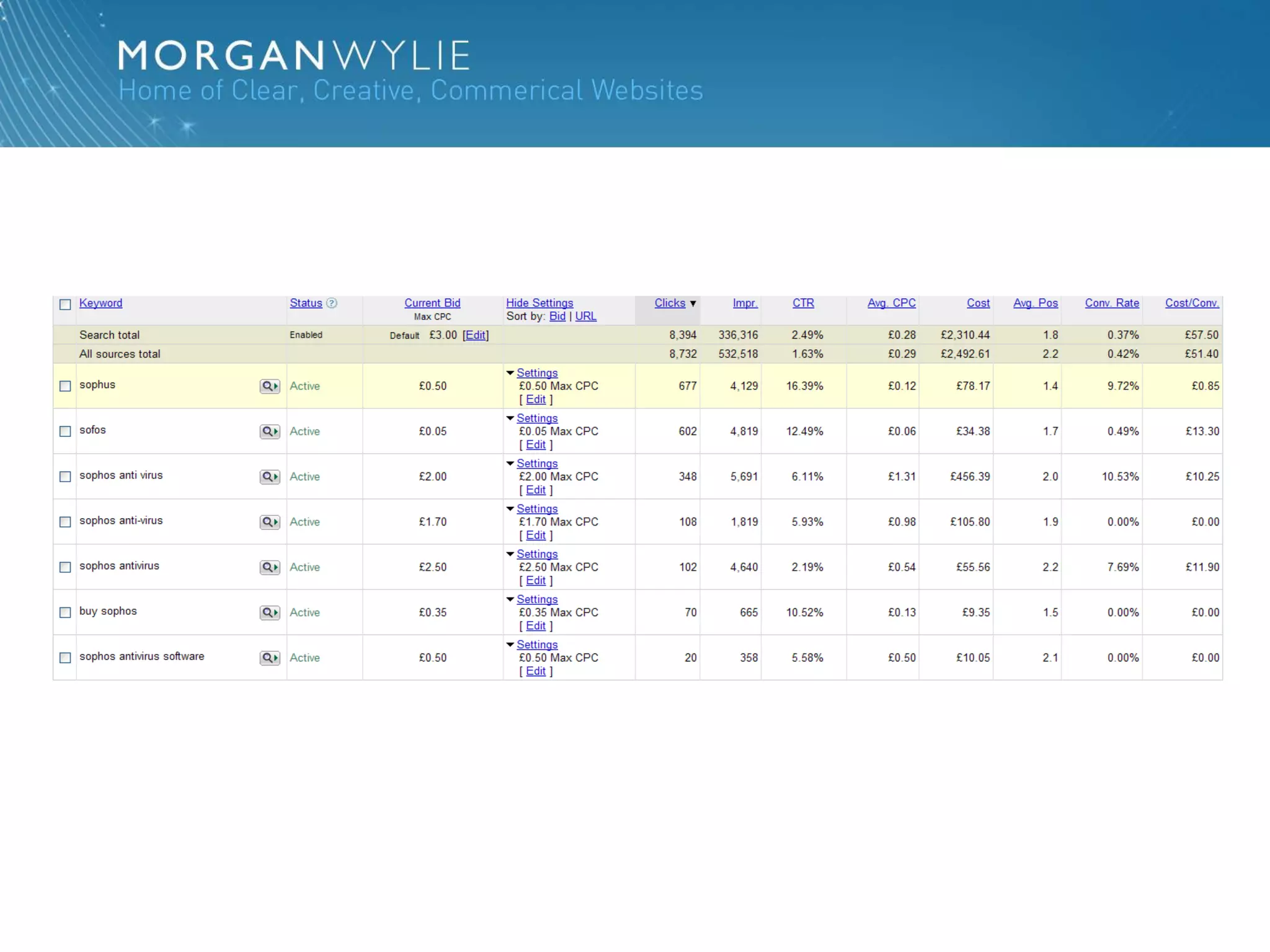Open preview icon for sophos antivirus software

tap(270, 658)
